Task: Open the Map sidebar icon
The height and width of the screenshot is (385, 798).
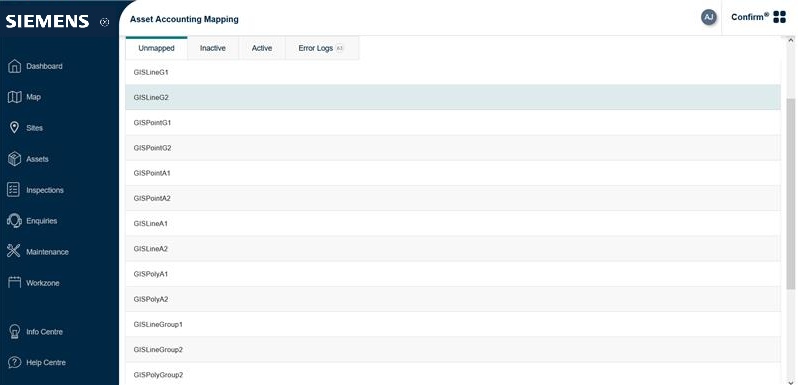Action: click(15, 97)
